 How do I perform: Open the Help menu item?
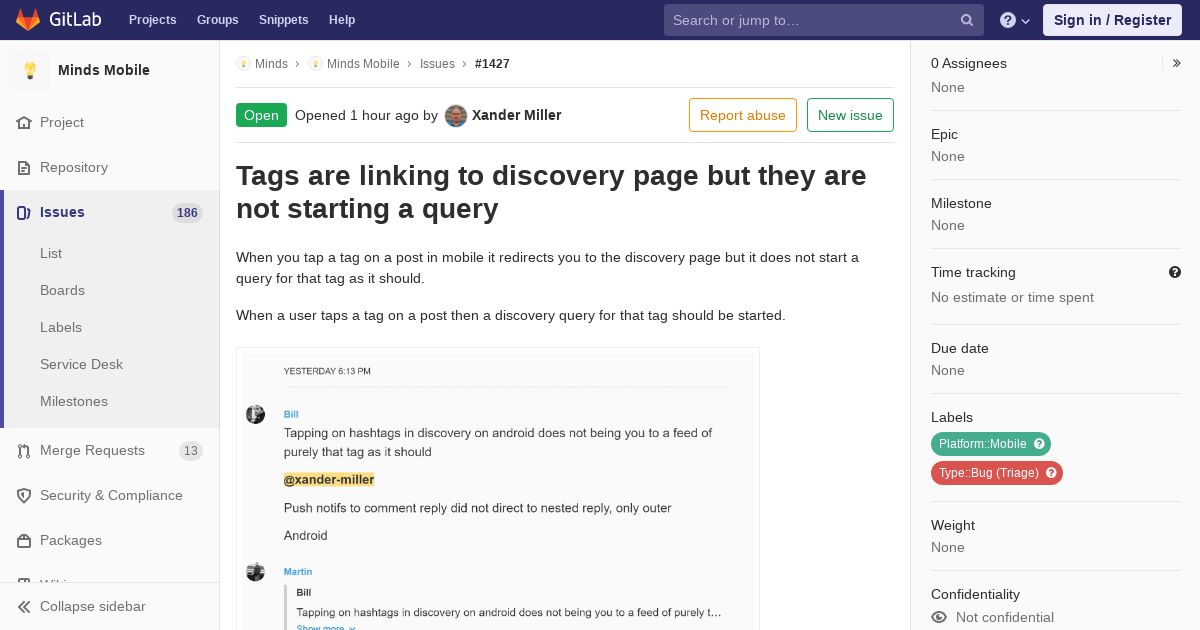[x=342, y=20]
